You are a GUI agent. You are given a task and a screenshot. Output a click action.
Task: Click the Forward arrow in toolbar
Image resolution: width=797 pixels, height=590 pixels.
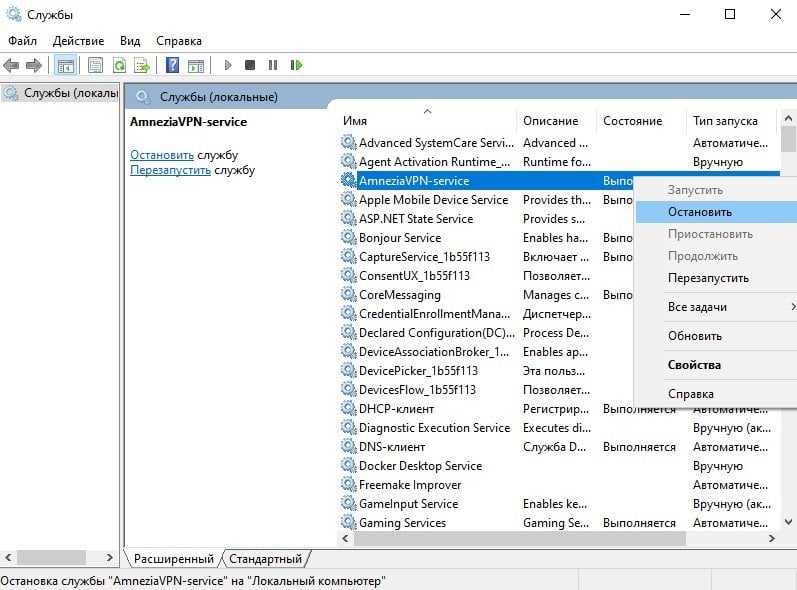(34, 65)
